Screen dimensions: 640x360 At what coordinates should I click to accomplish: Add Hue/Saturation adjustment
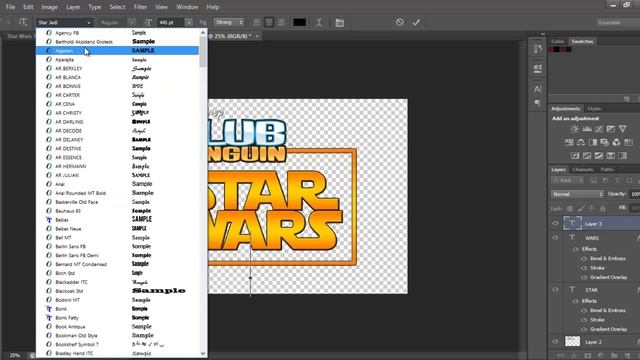pyautogui.click(x=569, y=142)
